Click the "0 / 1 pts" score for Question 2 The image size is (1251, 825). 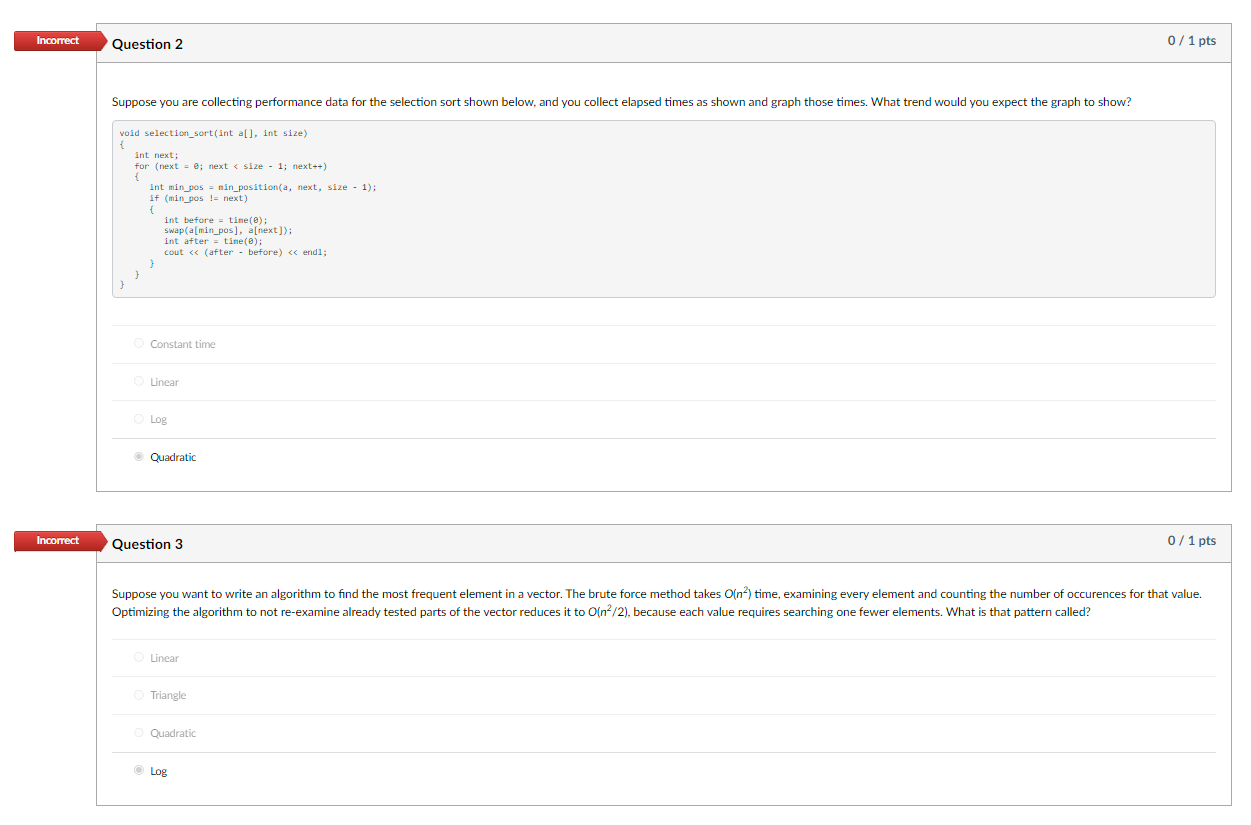(1192, 40)
